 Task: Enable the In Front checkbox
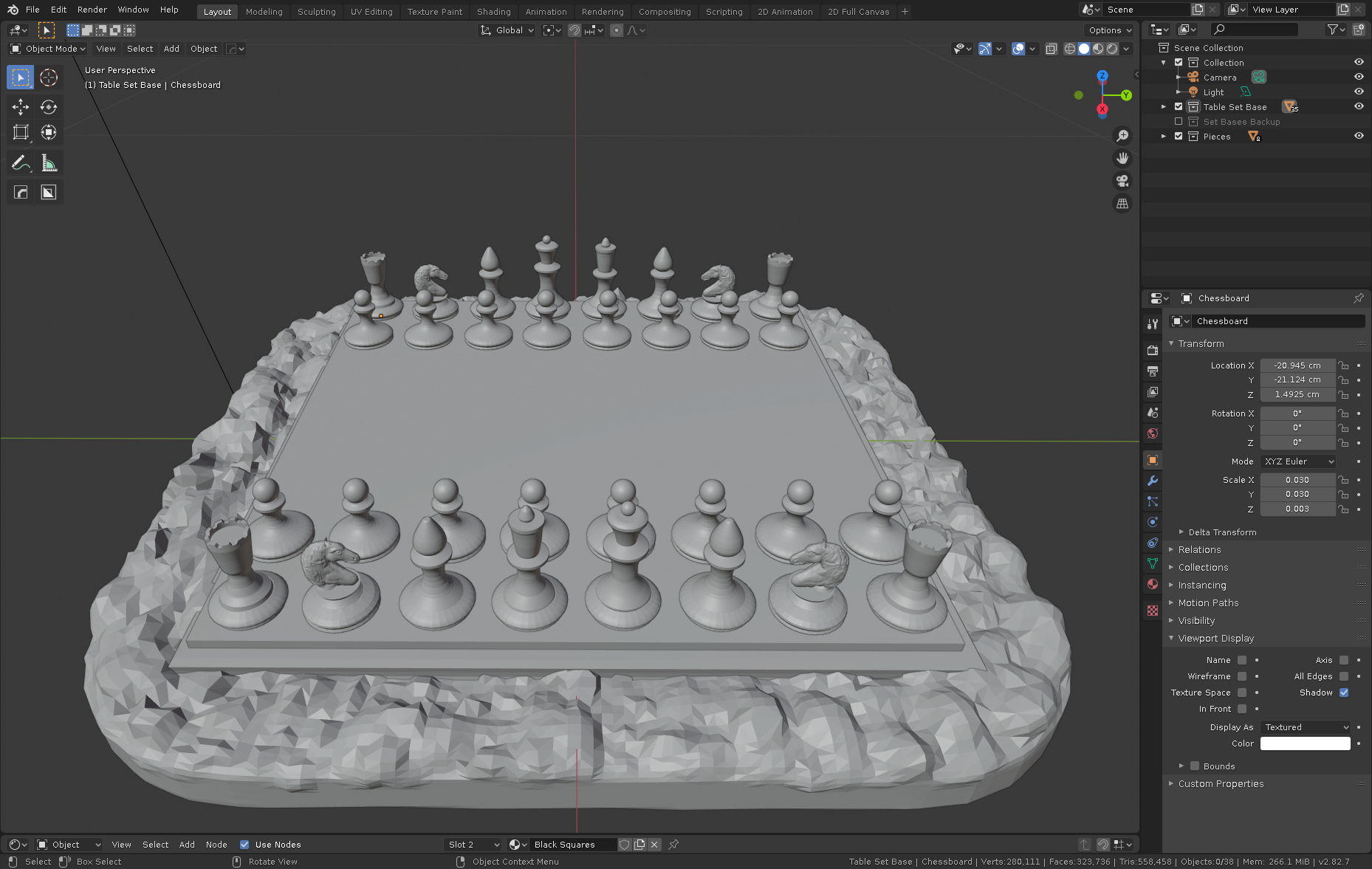(1242, 709)
